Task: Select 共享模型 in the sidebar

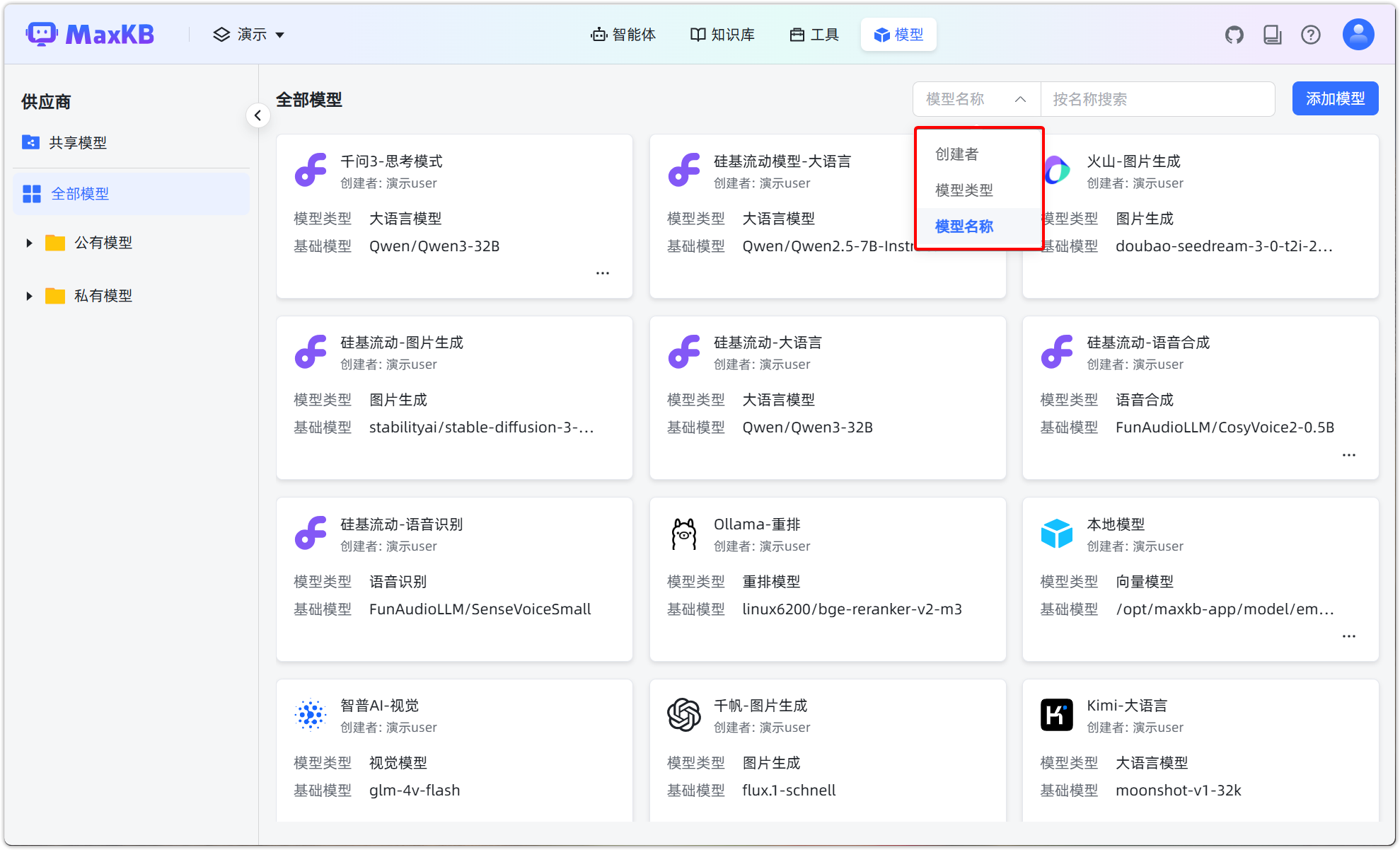Action: tap(77, 142)
